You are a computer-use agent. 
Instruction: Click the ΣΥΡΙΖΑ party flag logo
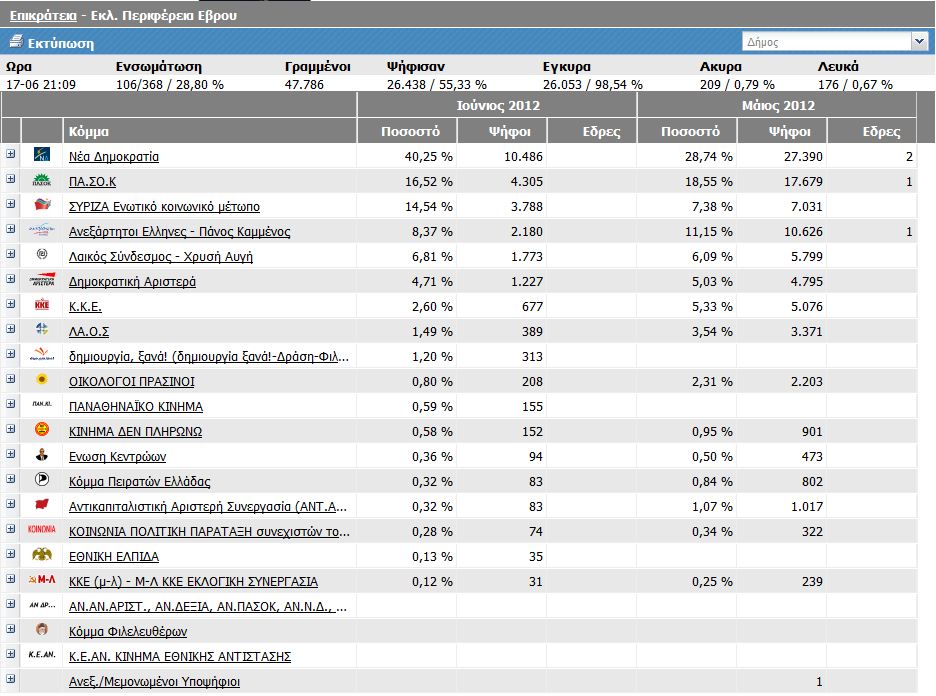42,206
